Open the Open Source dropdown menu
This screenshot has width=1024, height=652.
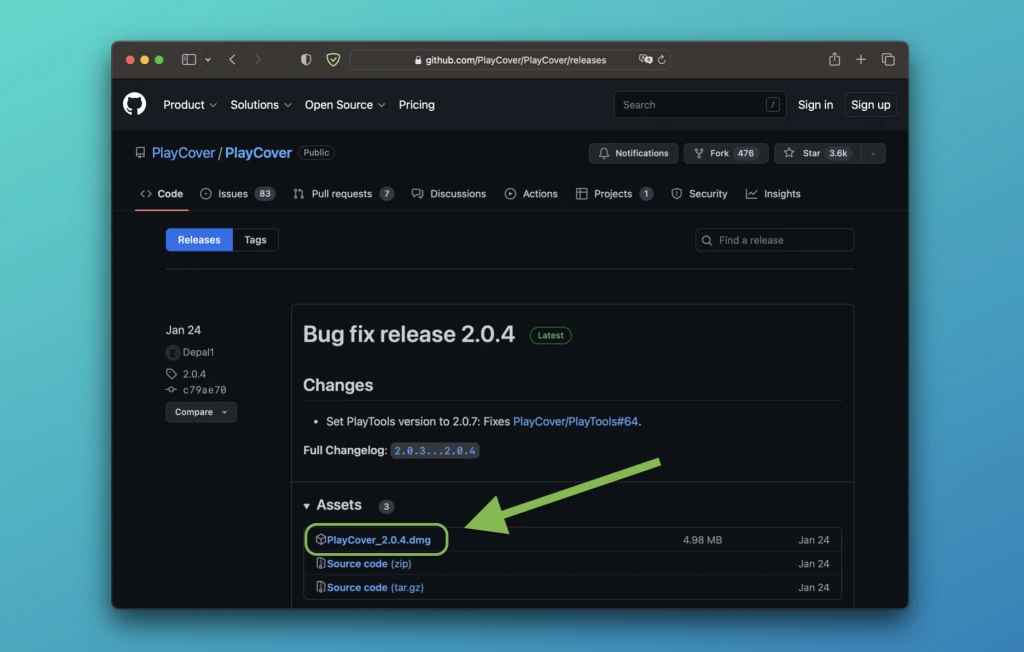[345, 105]
